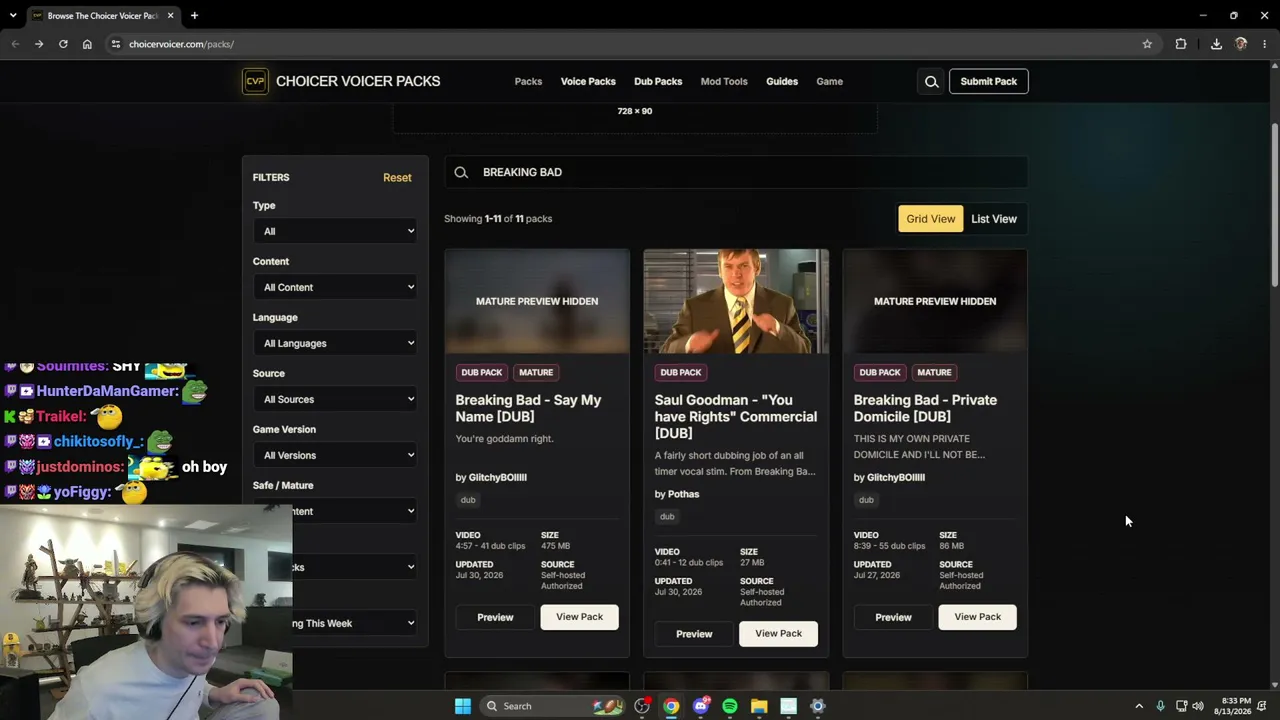The width and height of the screenshot is (1280, 720).
Task: Switch to Grid View
Action: pyautogui.click(x=930, y=219)
